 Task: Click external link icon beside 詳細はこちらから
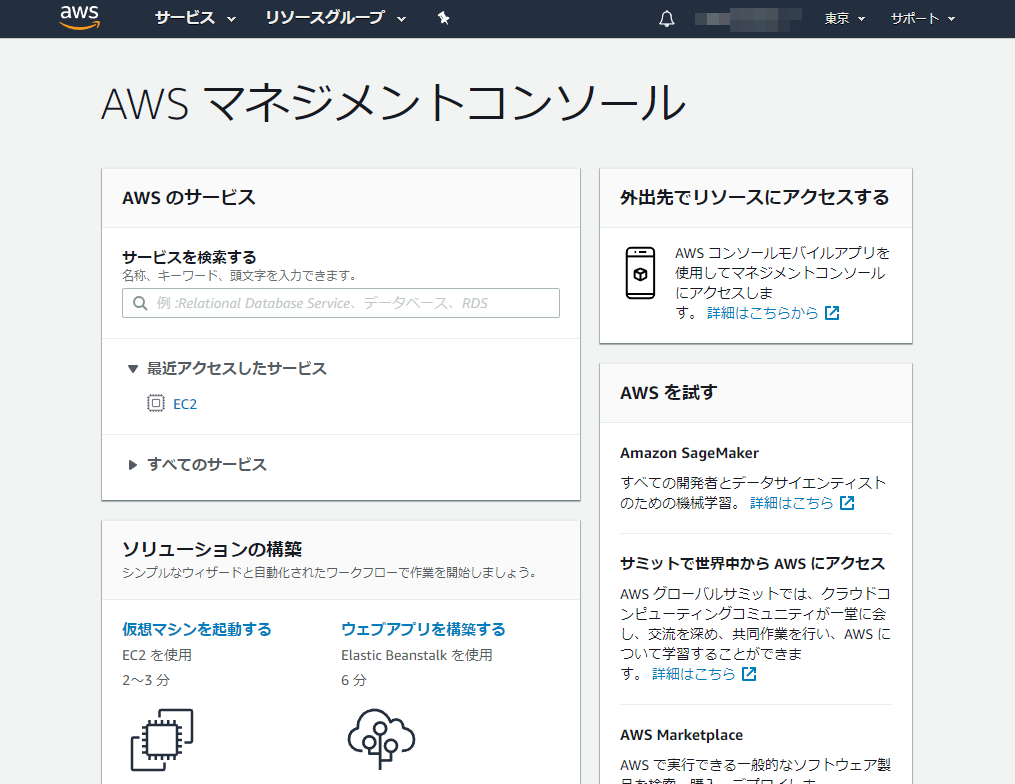pyautogui.click(x=832, y=313)
